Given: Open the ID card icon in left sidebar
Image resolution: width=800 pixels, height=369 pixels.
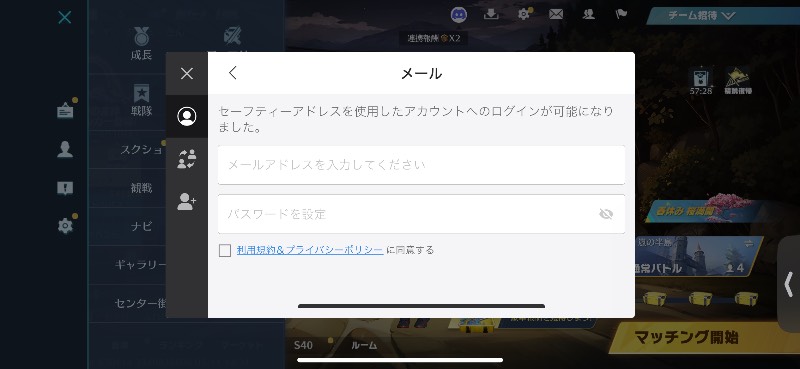Looking at the screenshot, I should click(x=65, y=110).
